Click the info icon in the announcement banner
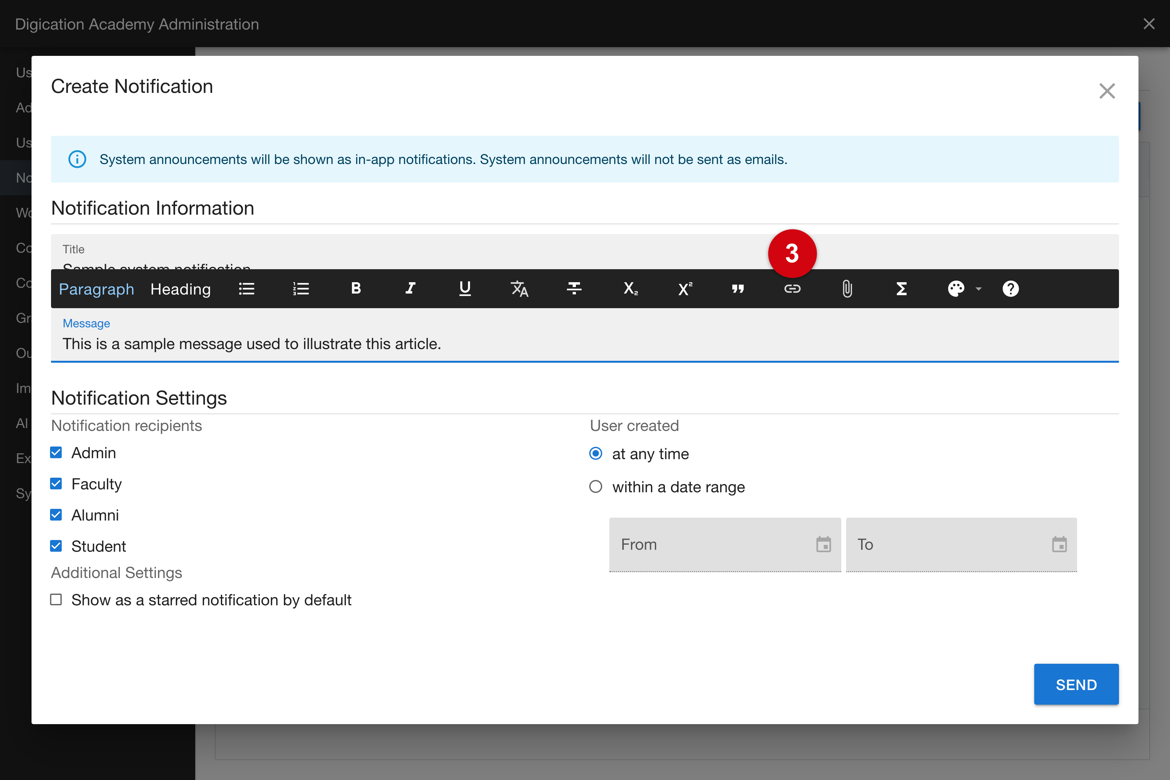This screenshot has width=1170, height=780. point(77,159)
